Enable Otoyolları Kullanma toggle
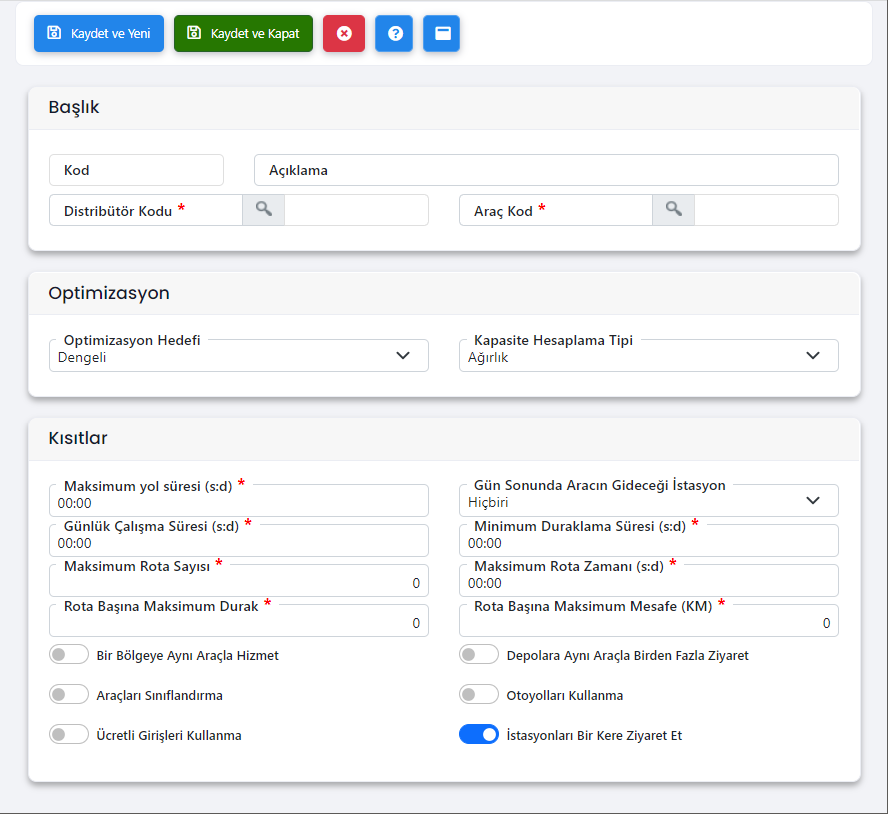 pos(478,694)
